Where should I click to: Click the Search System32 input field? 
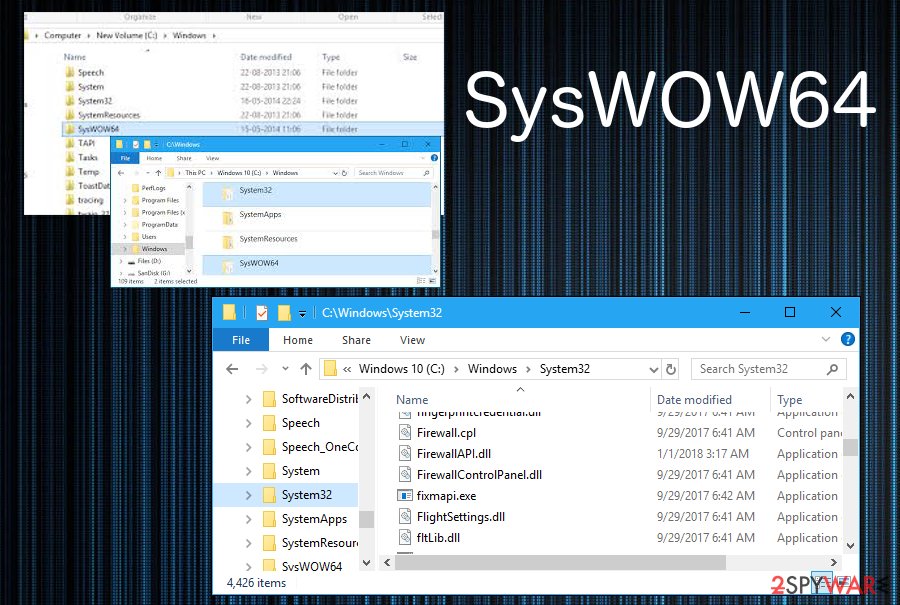[769, 369]
